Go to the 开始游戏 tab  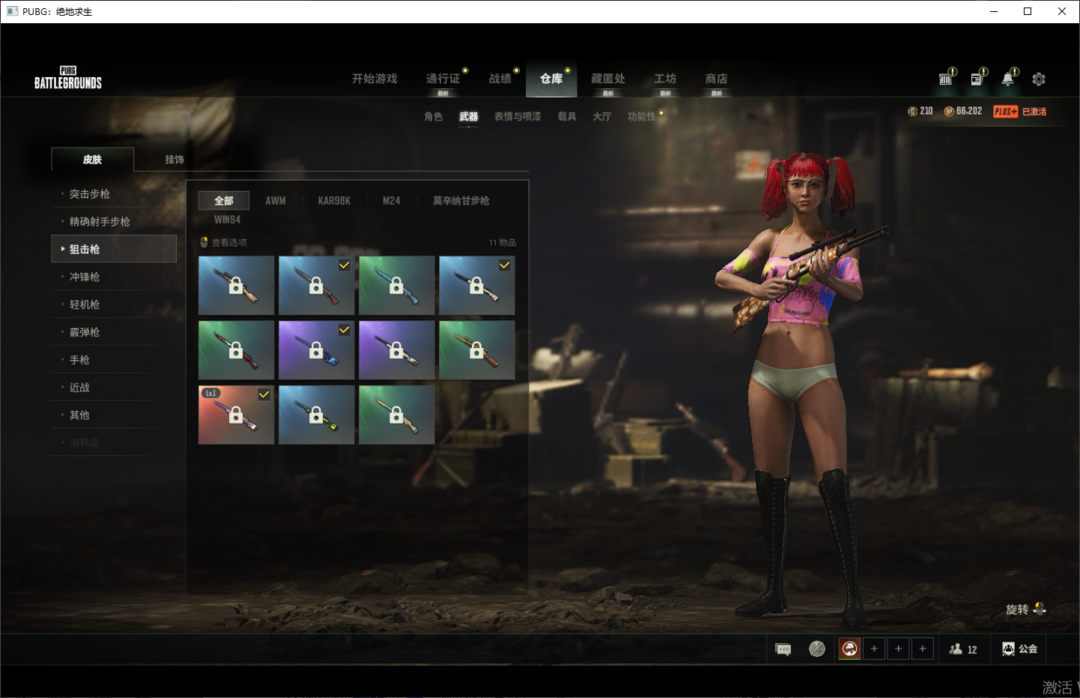point(375,79)
